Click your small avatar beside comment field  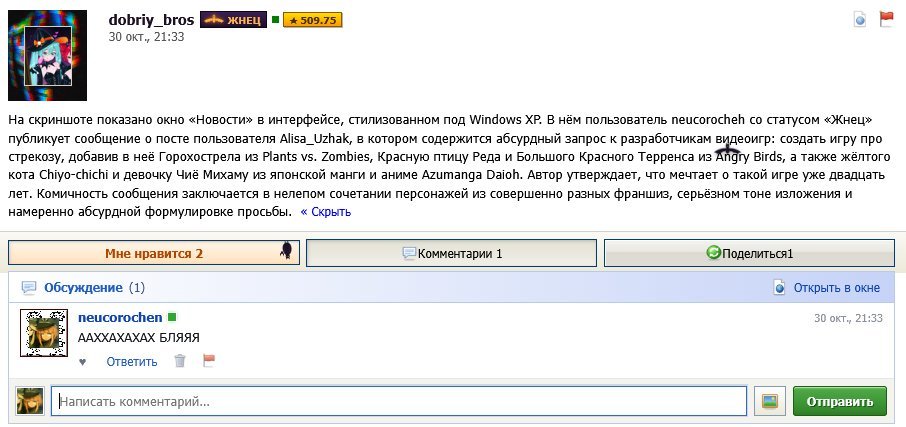click(x=30, y=401)
